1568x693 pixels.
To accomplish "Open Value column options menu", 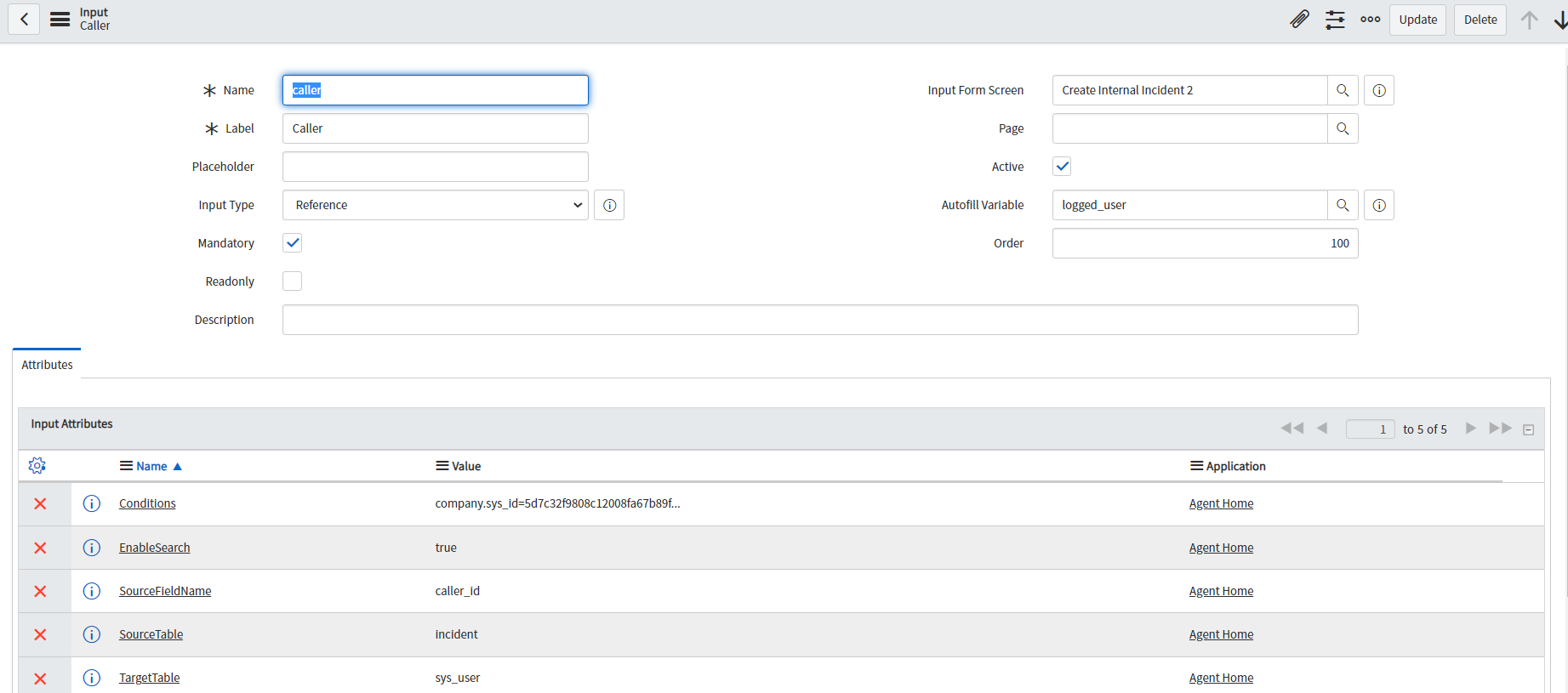I will point(442,466).
